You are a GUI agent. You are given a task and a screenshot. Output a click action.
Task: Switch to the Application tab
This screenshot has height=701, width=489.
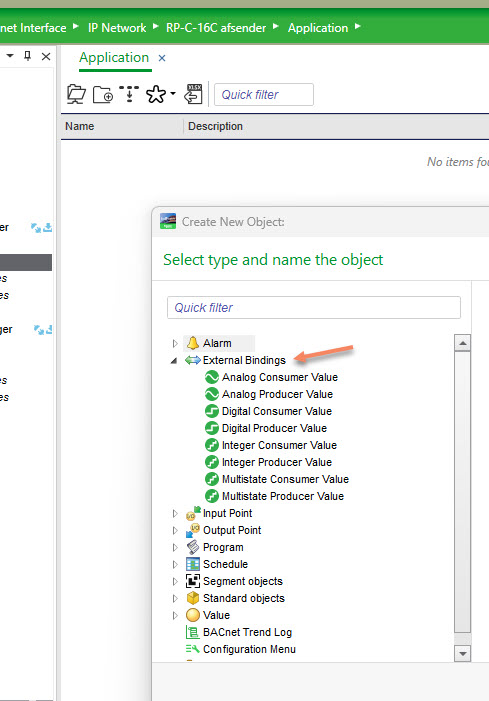[114, 58]
